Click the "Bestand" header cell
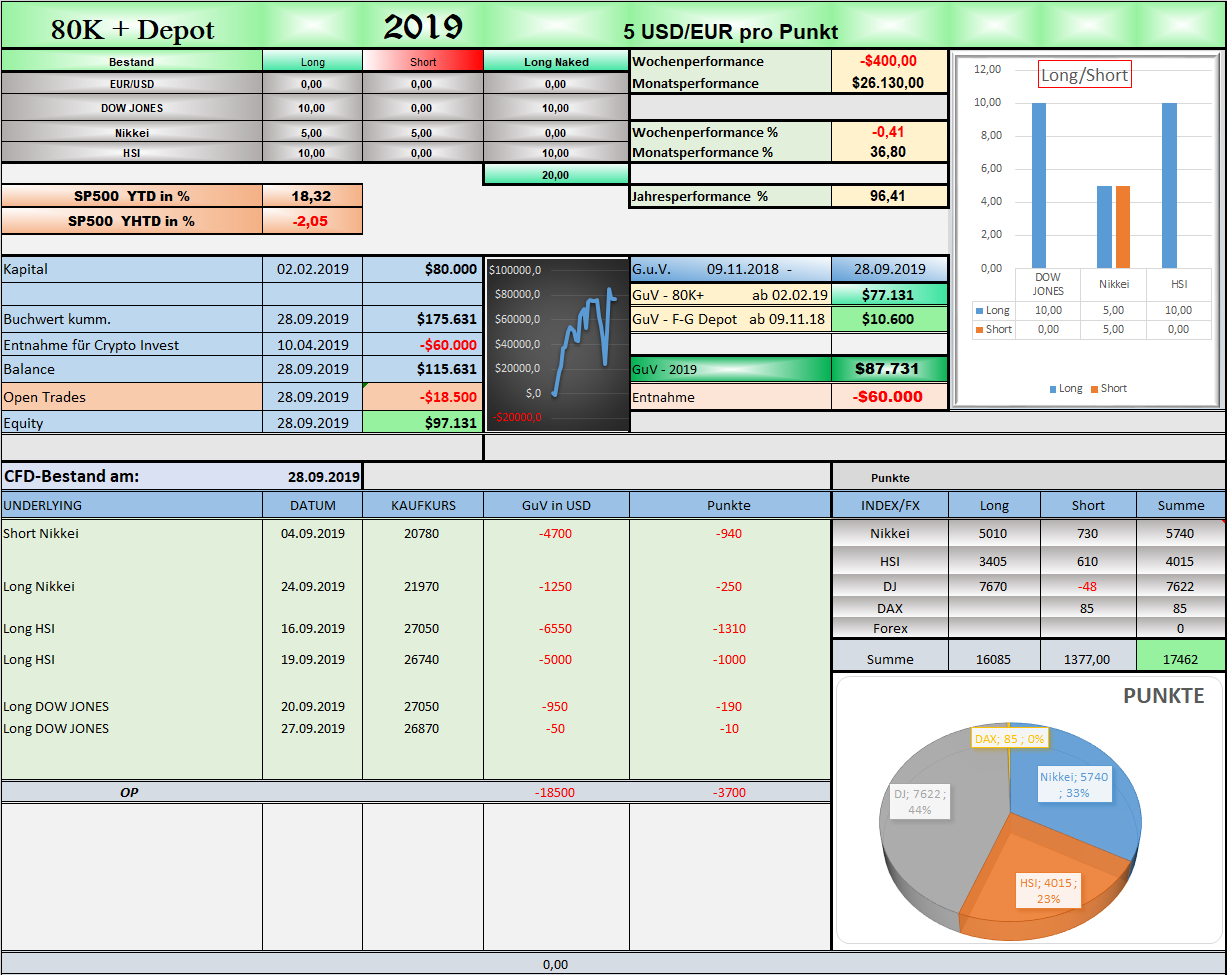The width and height of the screenshot is (1227, 975). coord(132,62)
